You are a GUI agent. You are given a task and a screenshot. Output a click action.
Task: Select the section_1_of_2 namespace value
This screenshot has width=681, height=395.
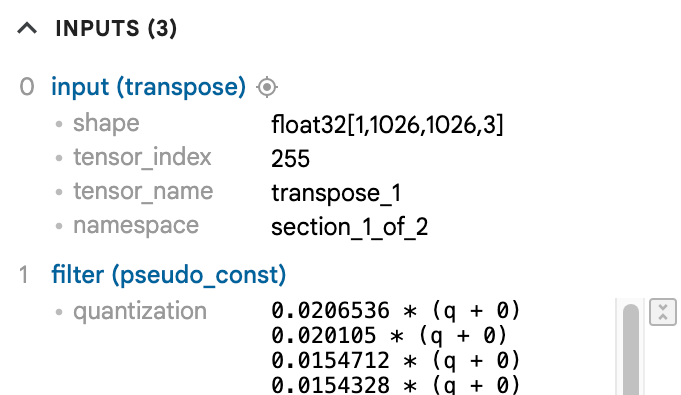(350, 227)
